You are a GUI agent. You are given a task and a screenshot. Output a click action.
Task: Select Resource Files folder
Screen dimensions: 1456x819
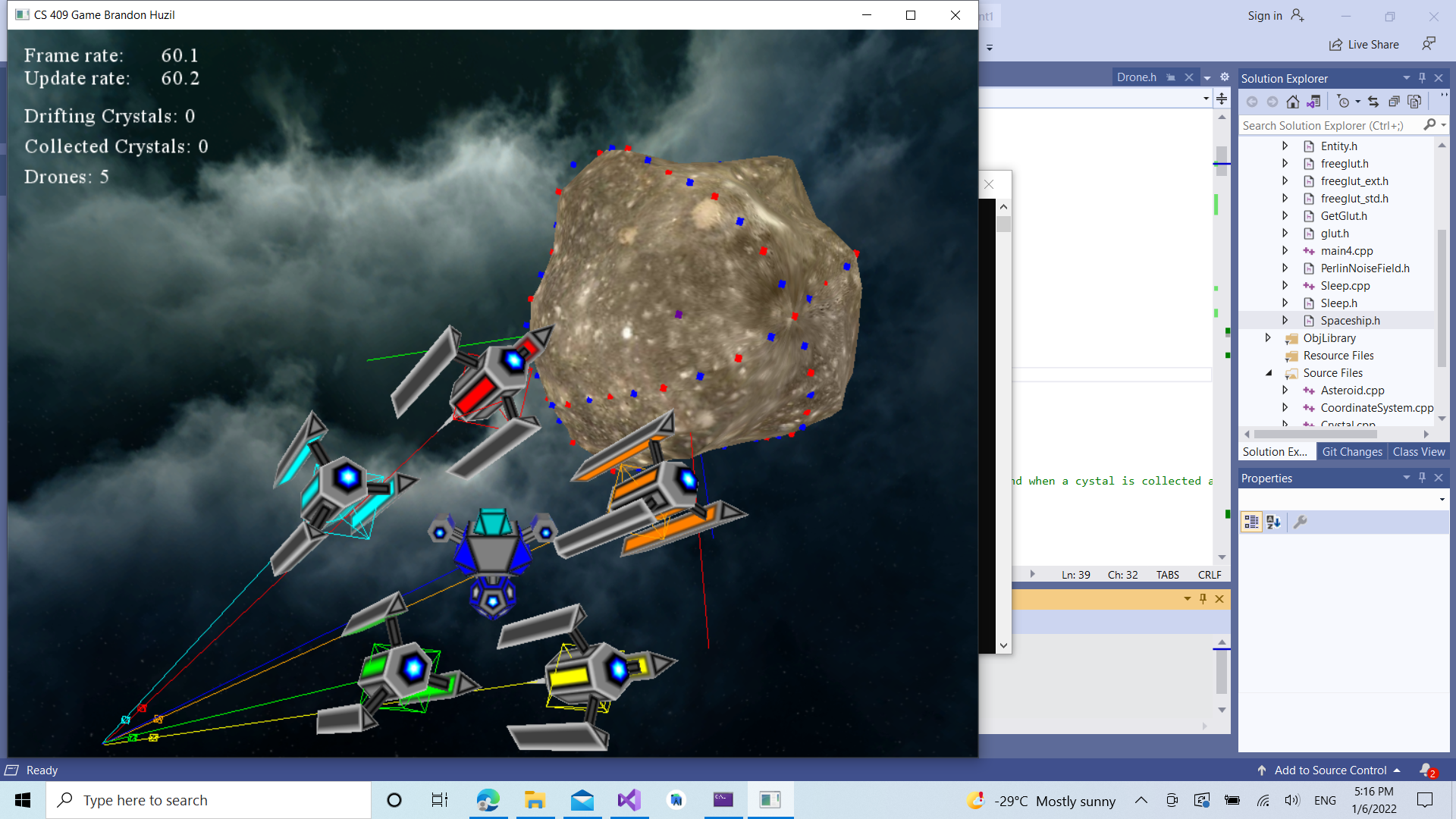click(x=1338, y=355)
